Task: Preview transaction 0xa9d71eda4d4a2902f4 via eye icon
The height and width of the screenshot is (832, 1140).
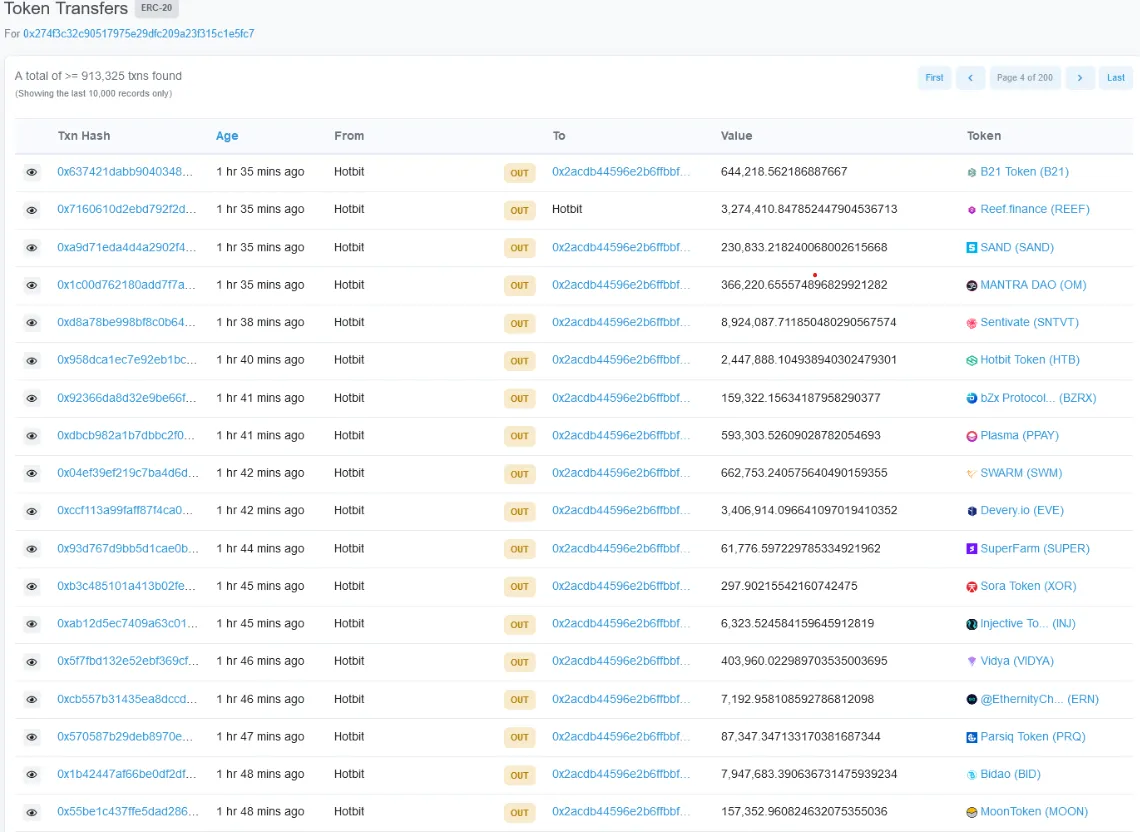Action: [32, 248]
